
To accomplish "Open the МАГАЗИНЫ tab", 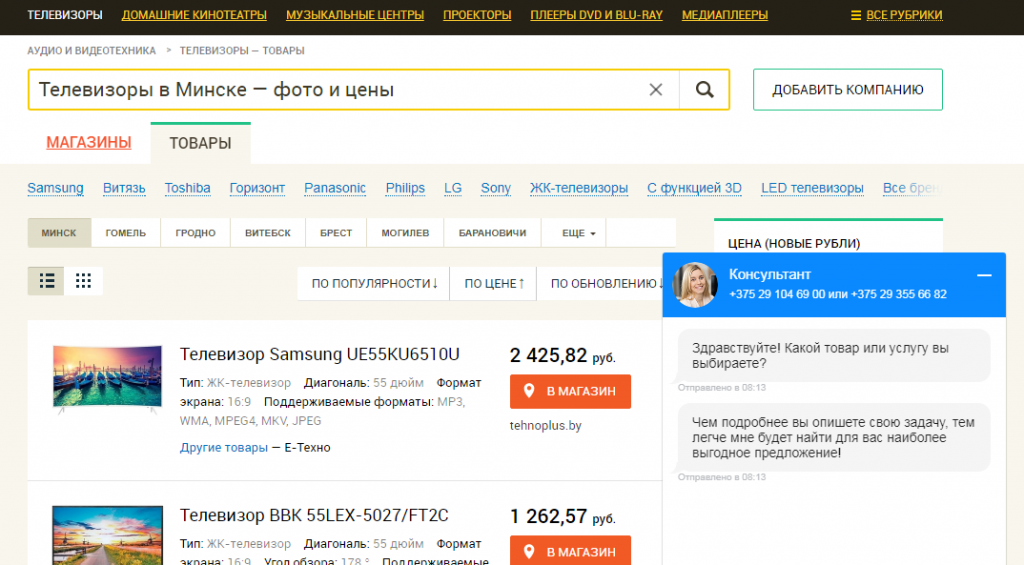I will pos(89,142).
